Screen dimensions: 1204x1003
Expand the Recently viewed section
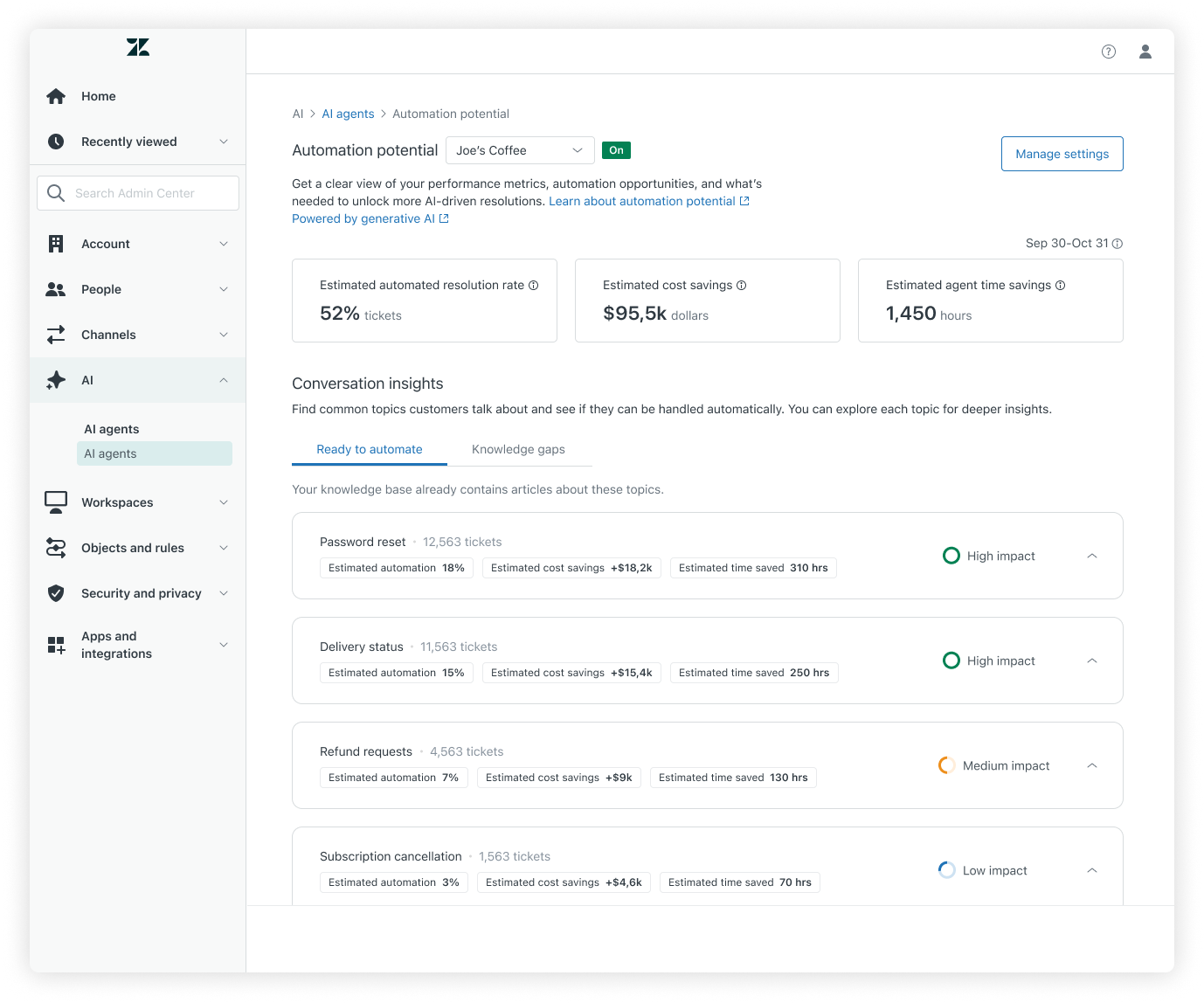(224, 142)
